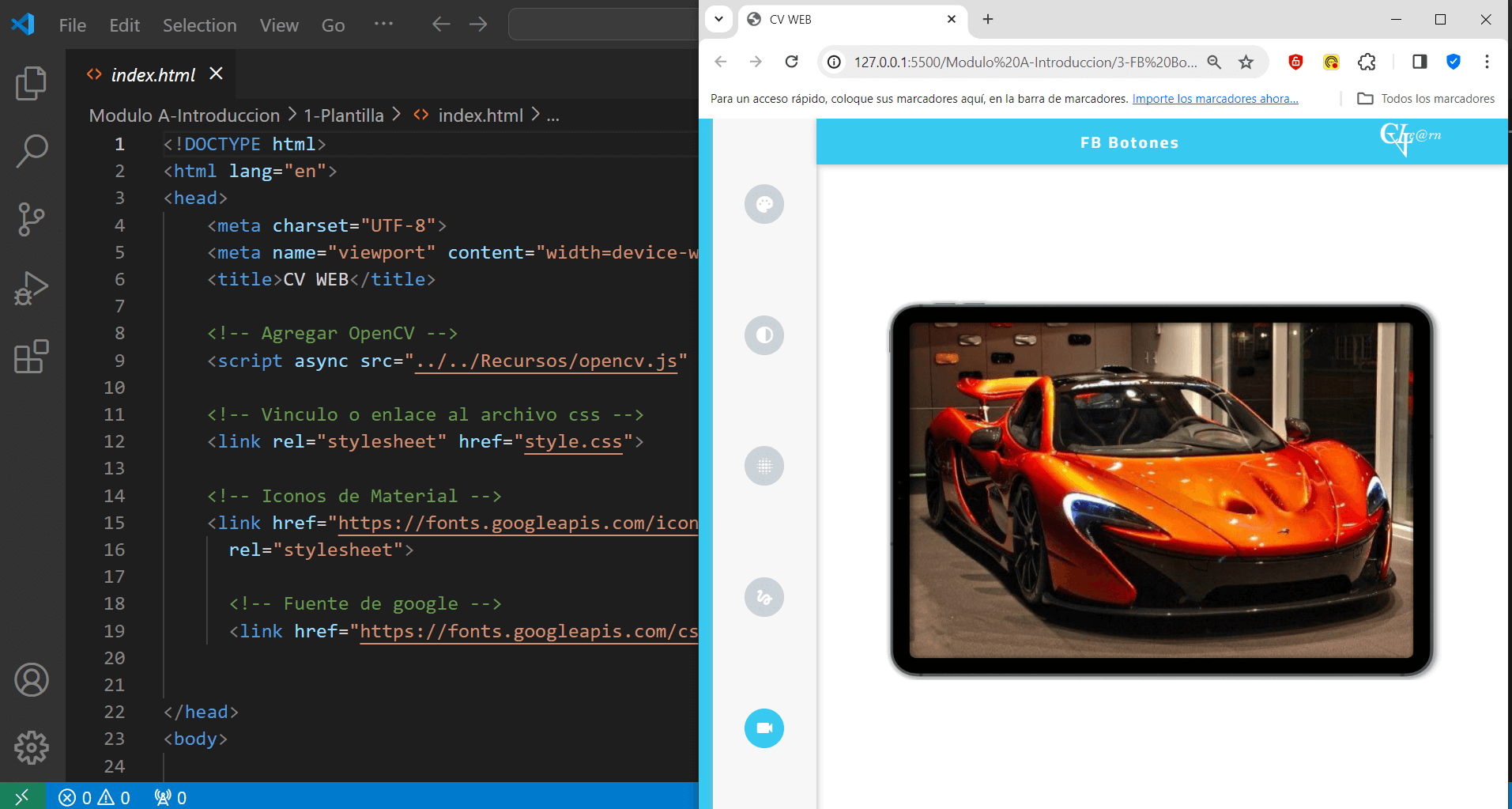Click inside the browser address bar
This screenshot has height=809, width=1512.
(x=1020, y=62)
